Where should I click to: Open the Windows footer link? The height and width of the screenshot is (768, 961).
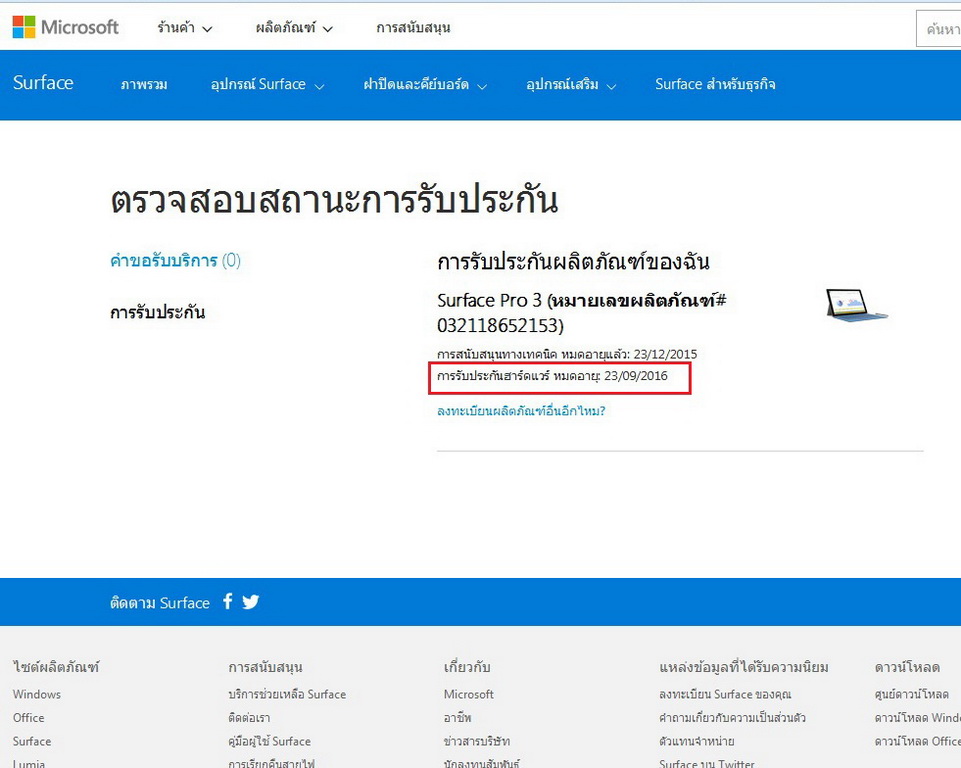coord(37,694)
